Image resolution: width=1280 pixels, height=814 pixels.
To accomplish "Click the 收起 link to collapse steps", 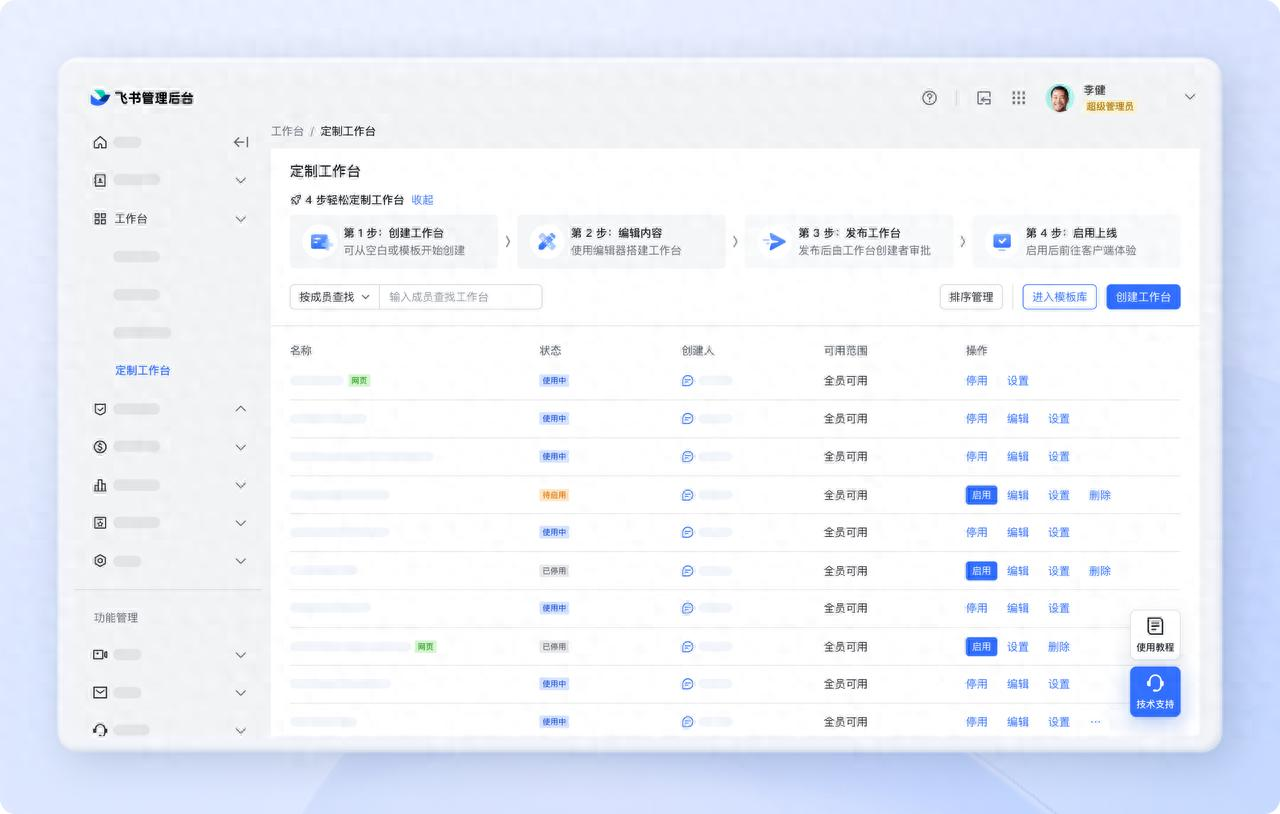I will [x=422, y=200].
